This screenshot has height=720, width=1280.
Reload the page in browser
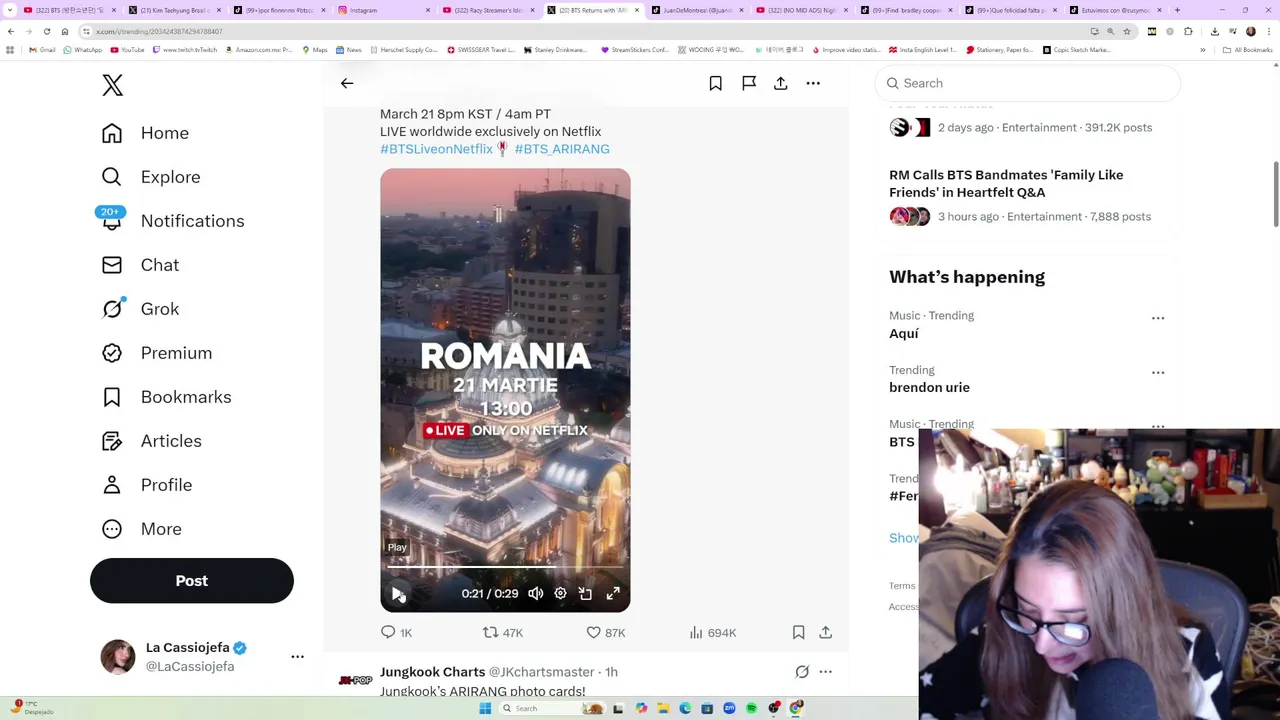(x=47, y=31)
